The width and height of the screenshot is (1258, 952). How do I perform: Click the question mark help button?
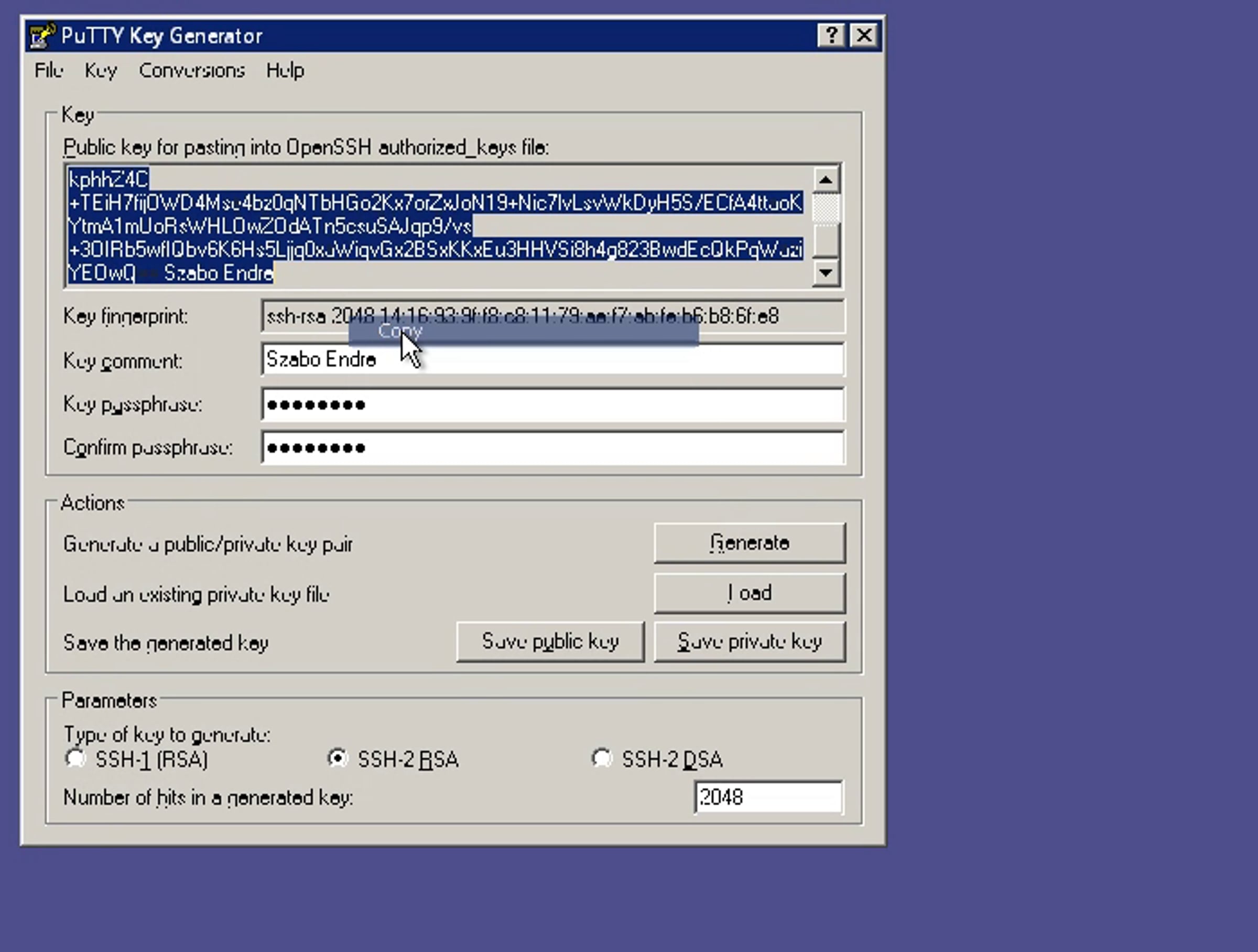click(831, 35)
